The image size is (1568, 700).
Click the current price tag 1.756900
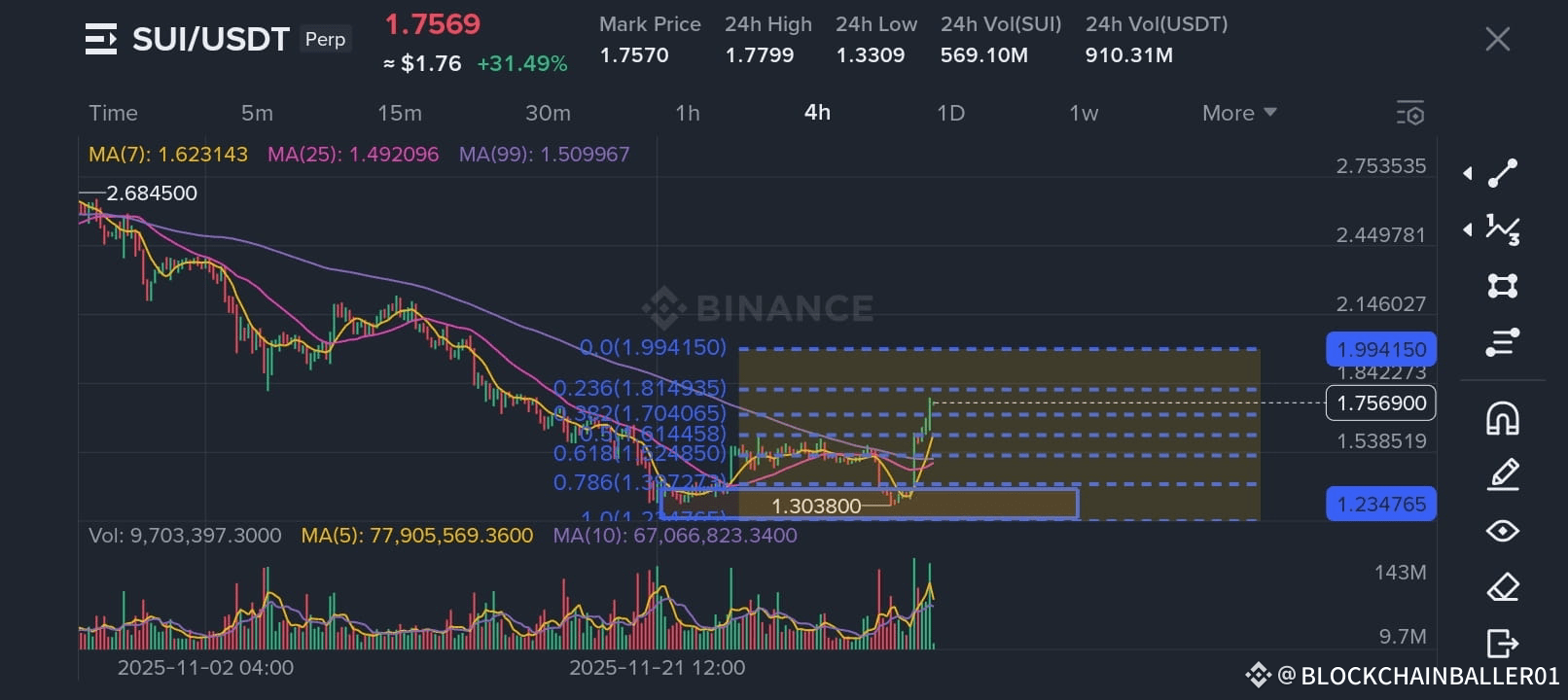(x=1381, y=402)
